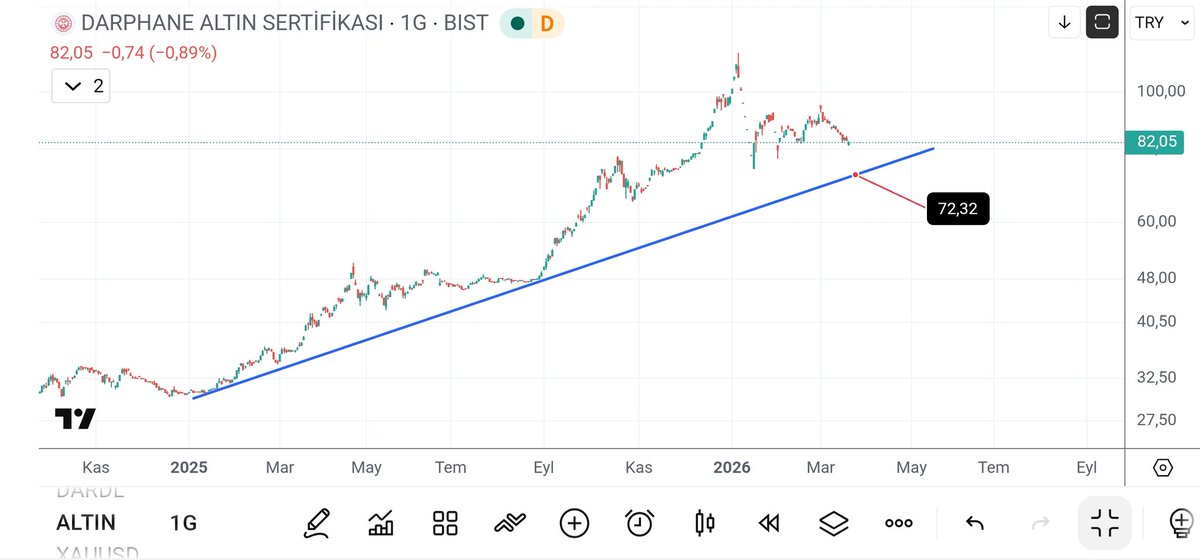
Task: Open more options three-dot menu
Action: (x=898, y=522)
